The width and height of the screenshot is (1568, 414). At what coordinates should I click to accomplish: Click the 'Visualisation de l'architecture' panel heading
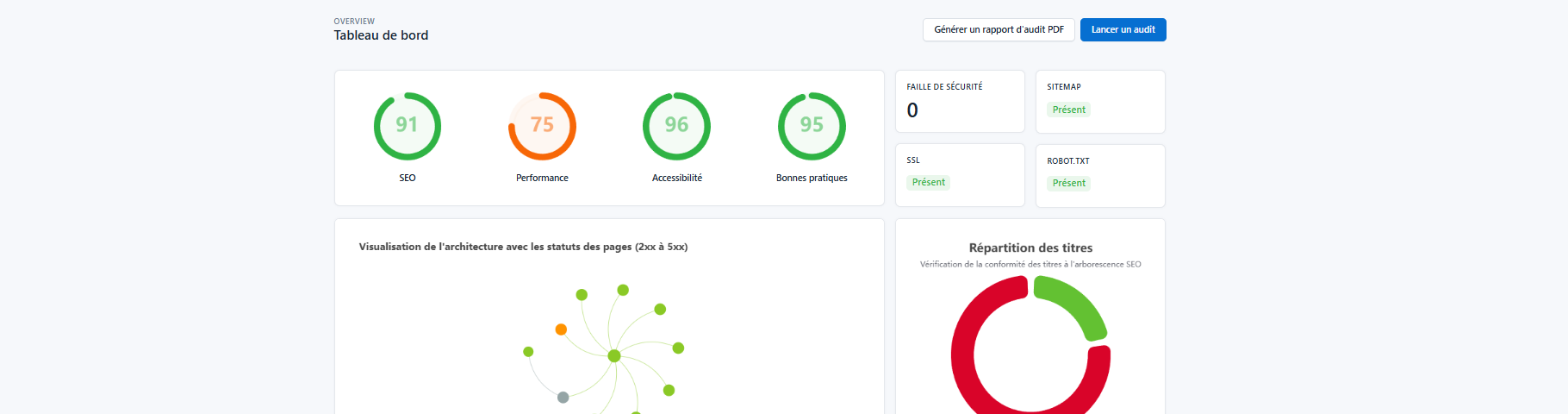coord(523,247)
